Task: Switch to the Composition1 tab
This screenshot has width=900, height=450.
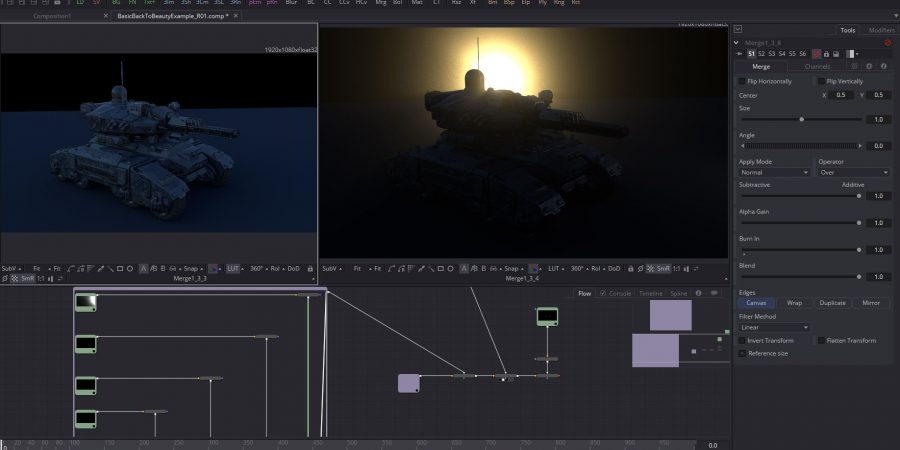Action: 52,16
